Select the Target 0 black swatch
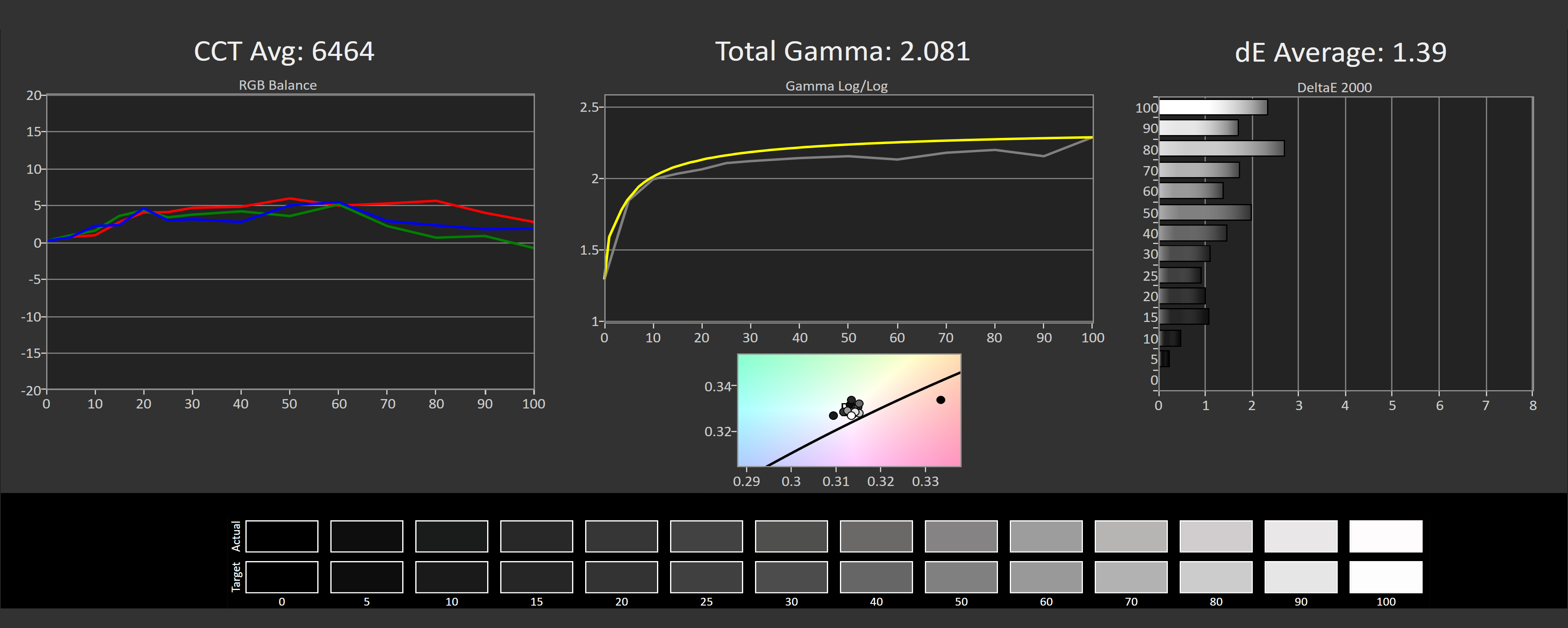 coord(281,577)
